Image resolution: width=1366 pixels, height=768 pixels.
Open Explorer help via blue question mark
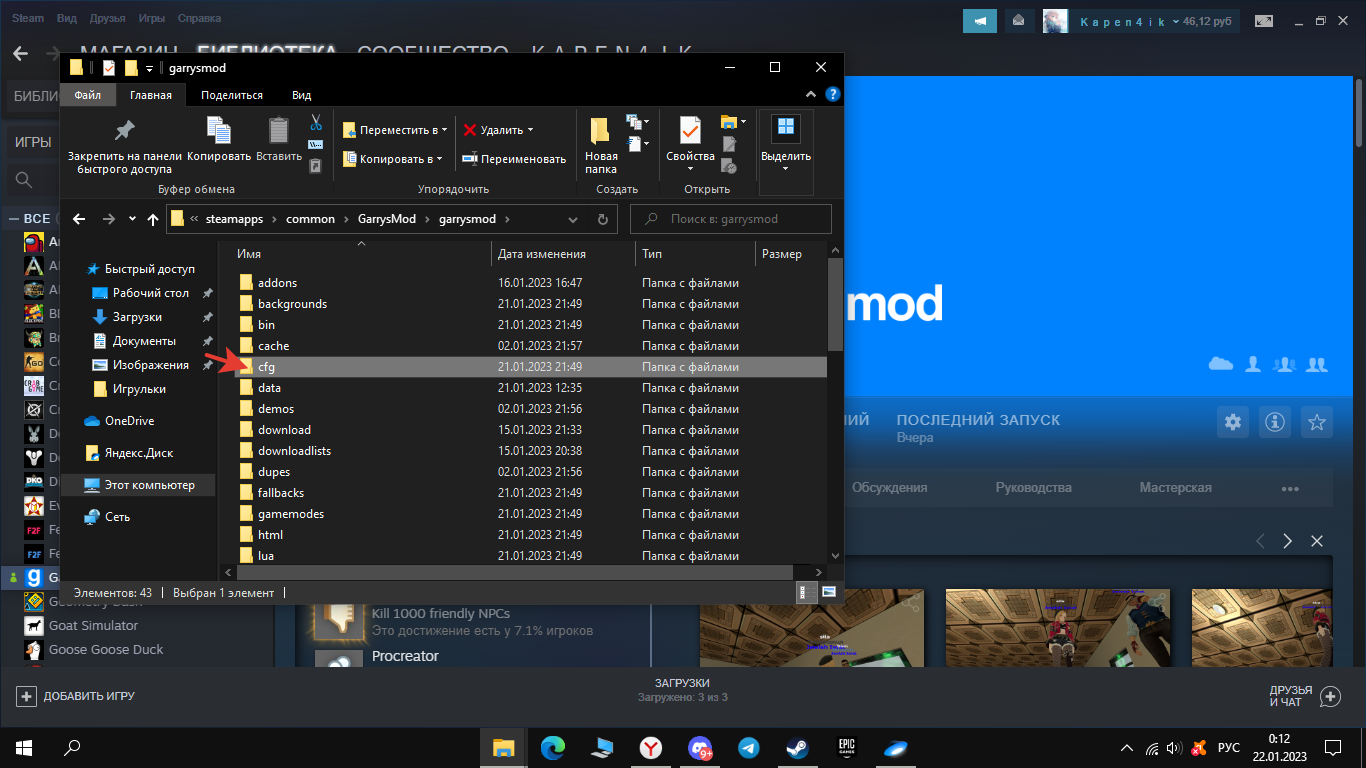click(x=833, y=95)
